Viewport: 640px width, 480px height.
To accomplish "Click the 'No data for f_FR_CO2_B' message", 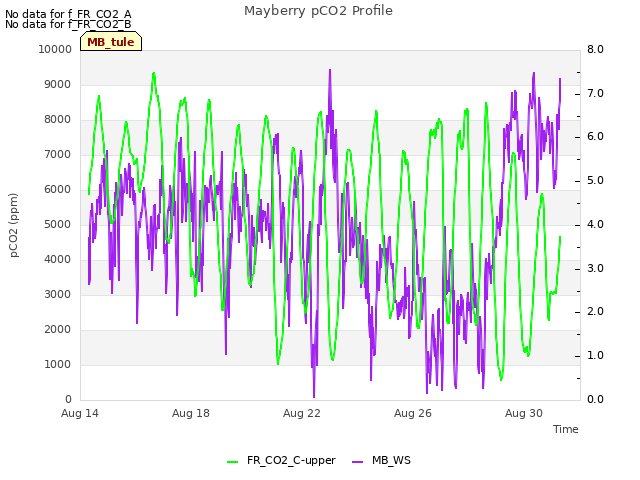I will [68, 24].
